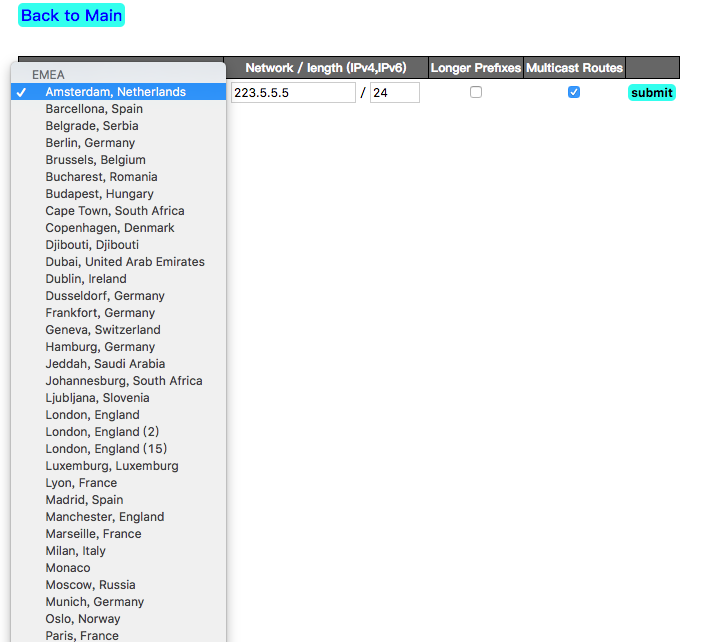Pick Dubai, United Arab Emirates option
Viewport: 701px width, 642px height.
(x=125, y=262)
